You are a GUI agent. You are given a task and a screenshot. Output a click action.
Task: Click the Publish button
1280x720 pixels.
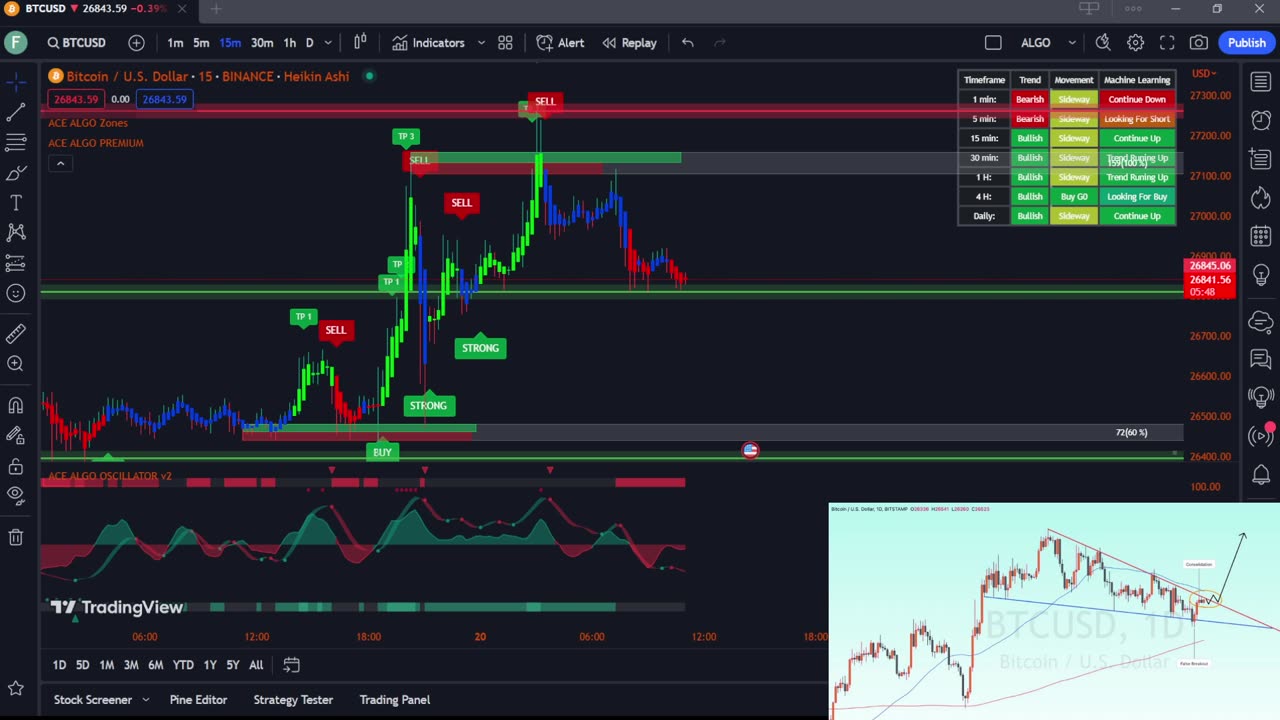click(x=1246, y=43)
